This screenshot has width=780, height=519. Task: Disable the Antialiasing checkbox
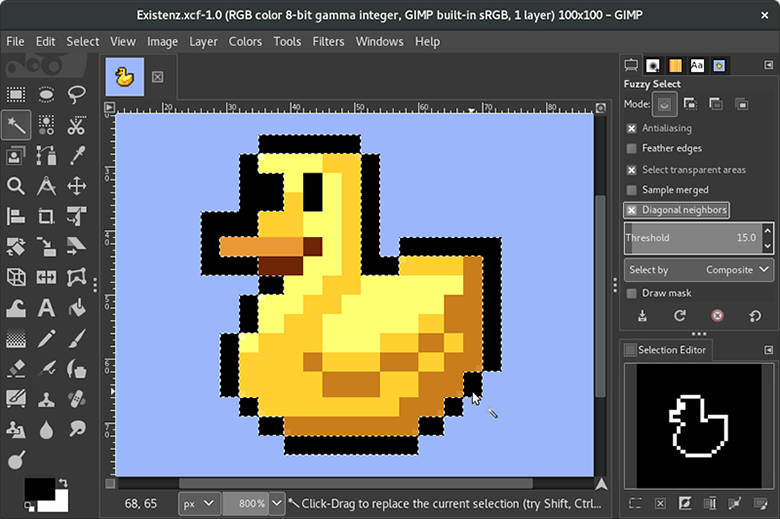tap(632, 129)
